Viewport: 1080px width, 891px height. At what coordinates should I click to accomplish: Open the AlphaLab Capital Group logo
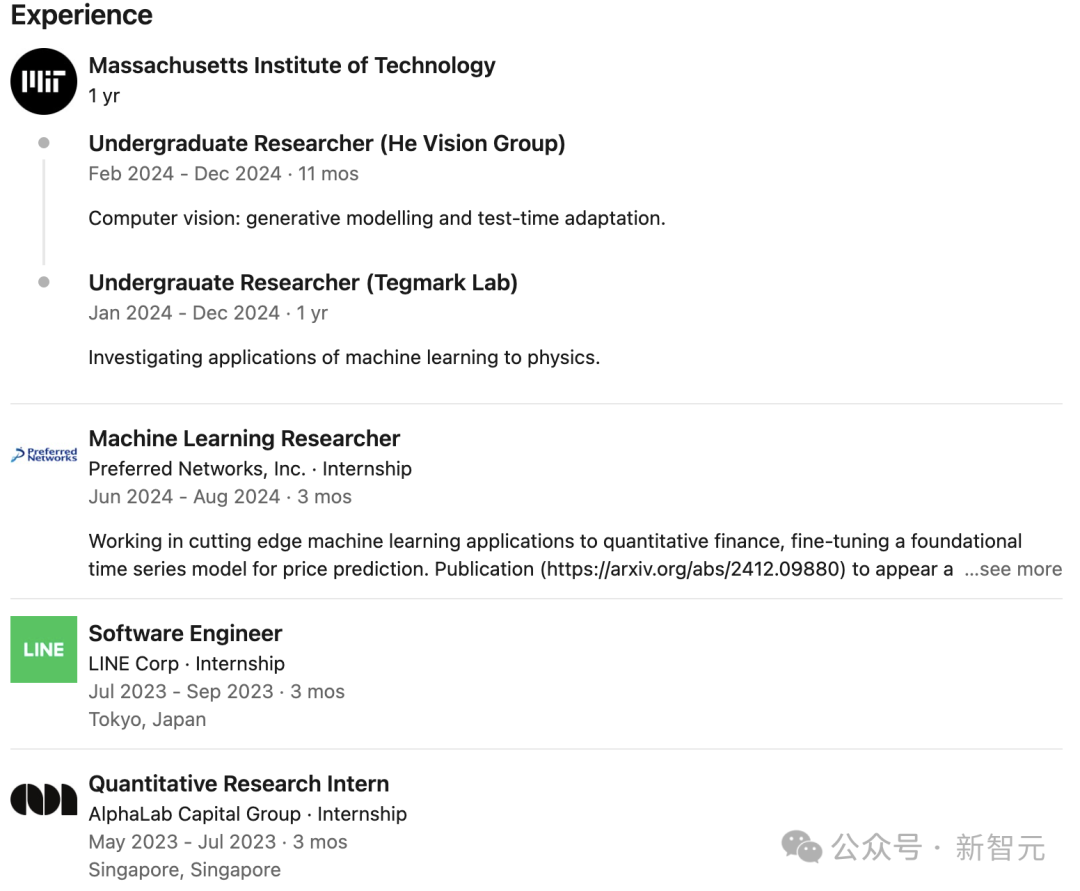tap(43, 799)
